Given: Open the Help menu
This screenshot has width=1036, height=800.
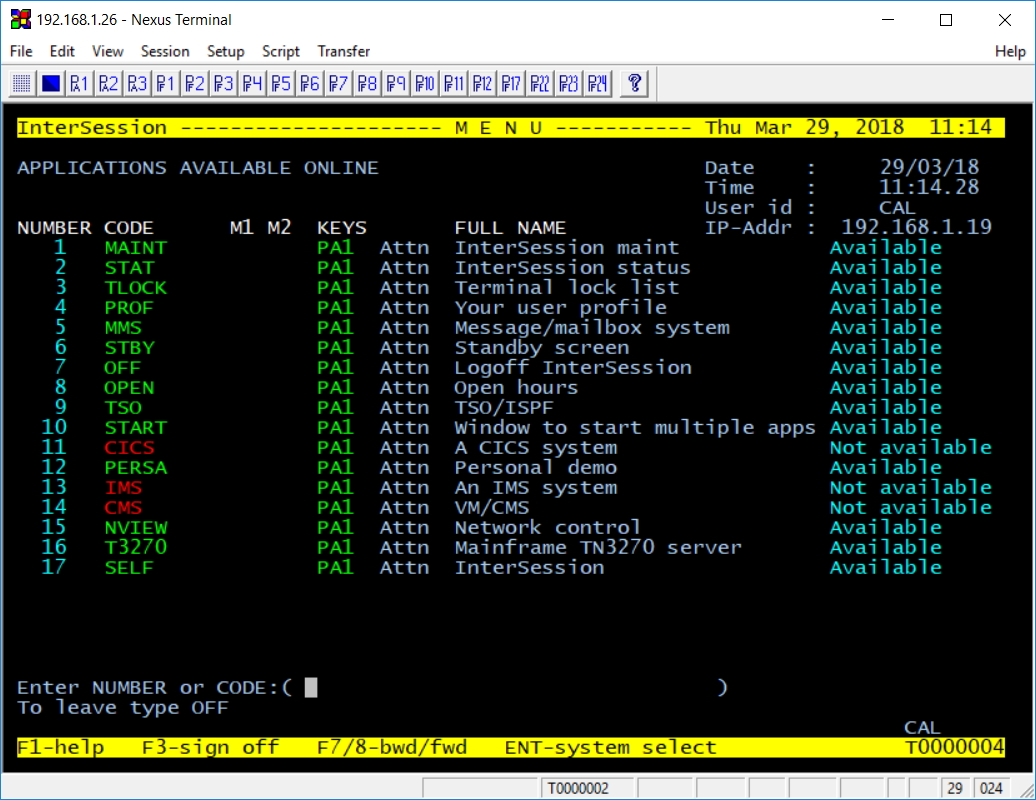Looking at the screenshot, I should coord(1010,51).
